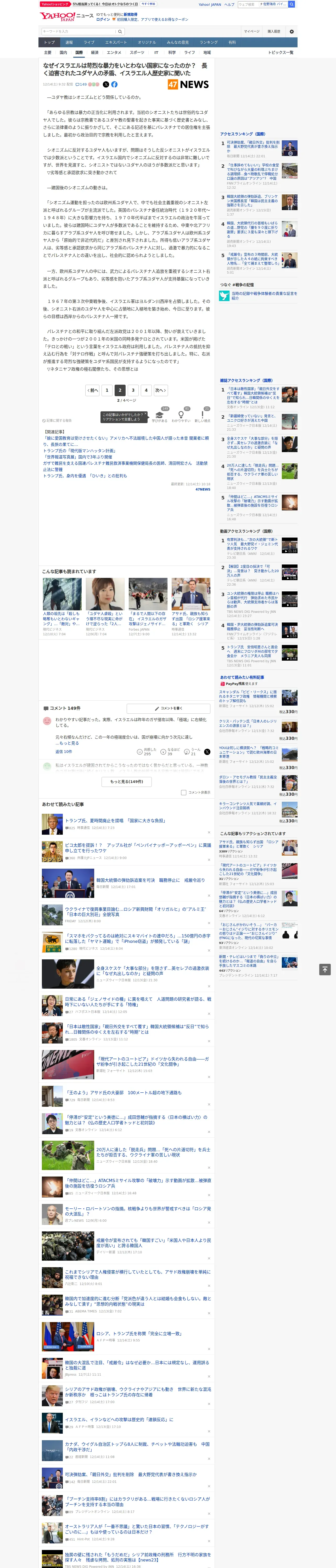336x1568 pixels.
Task: Open related link 「世界報道写真展」国内で3年ぶり開催
Action: point(77,457)
